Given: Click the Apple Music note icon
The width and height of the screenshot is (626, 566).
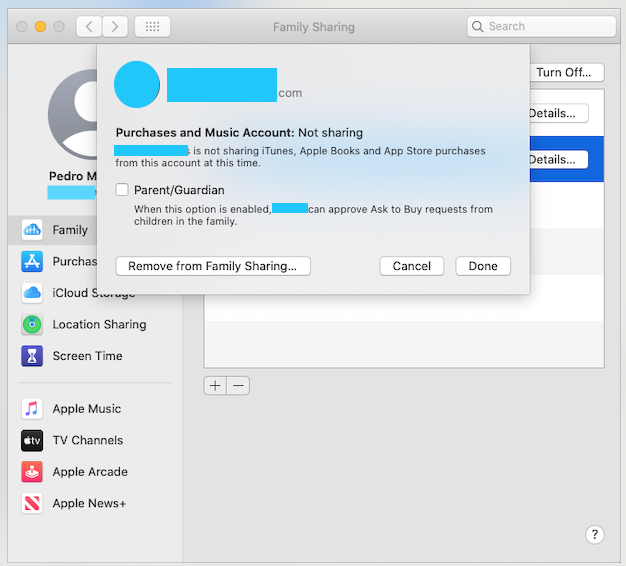Looking at the screenshot, I should tap(32, 409).
